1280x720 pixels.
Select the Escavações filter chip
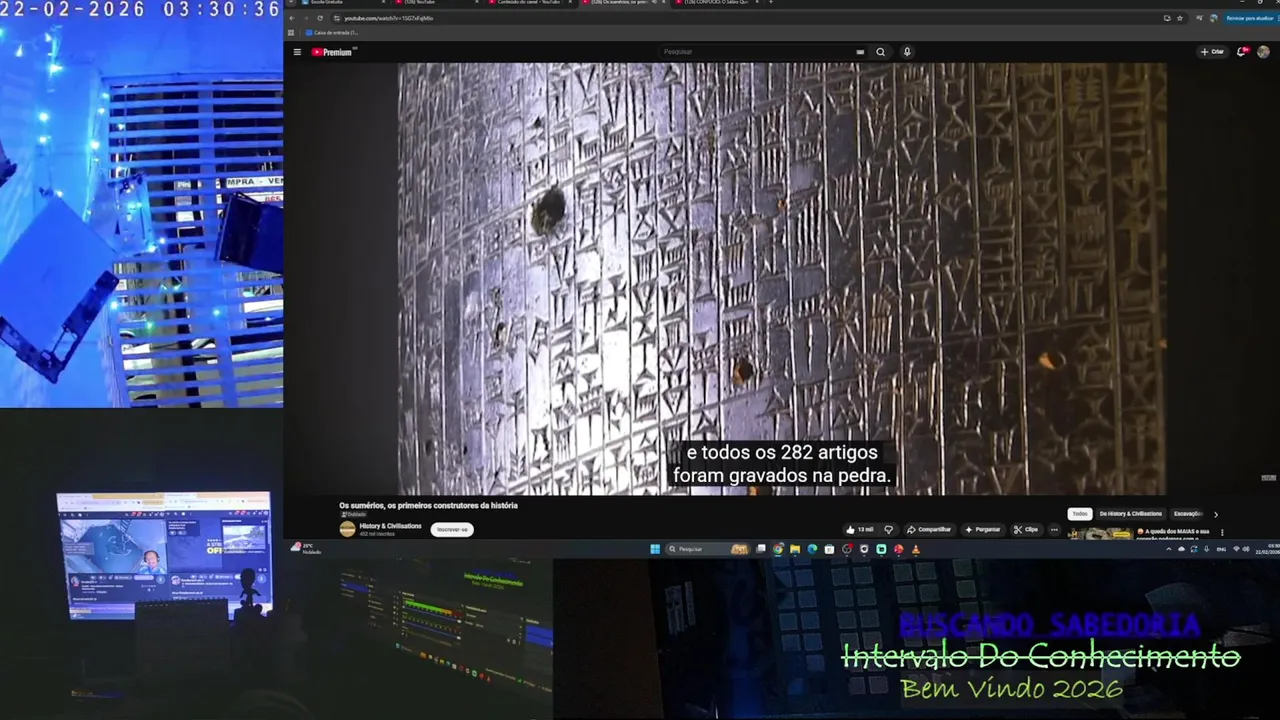pos(1188,514)
